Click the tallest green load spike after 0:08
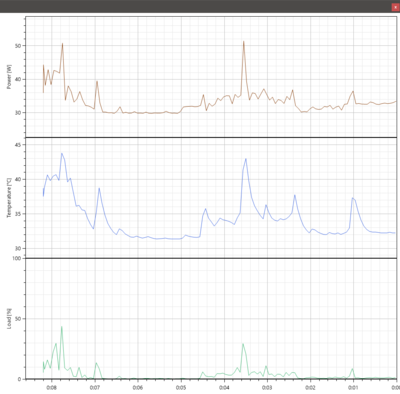 tap(62, 327)
